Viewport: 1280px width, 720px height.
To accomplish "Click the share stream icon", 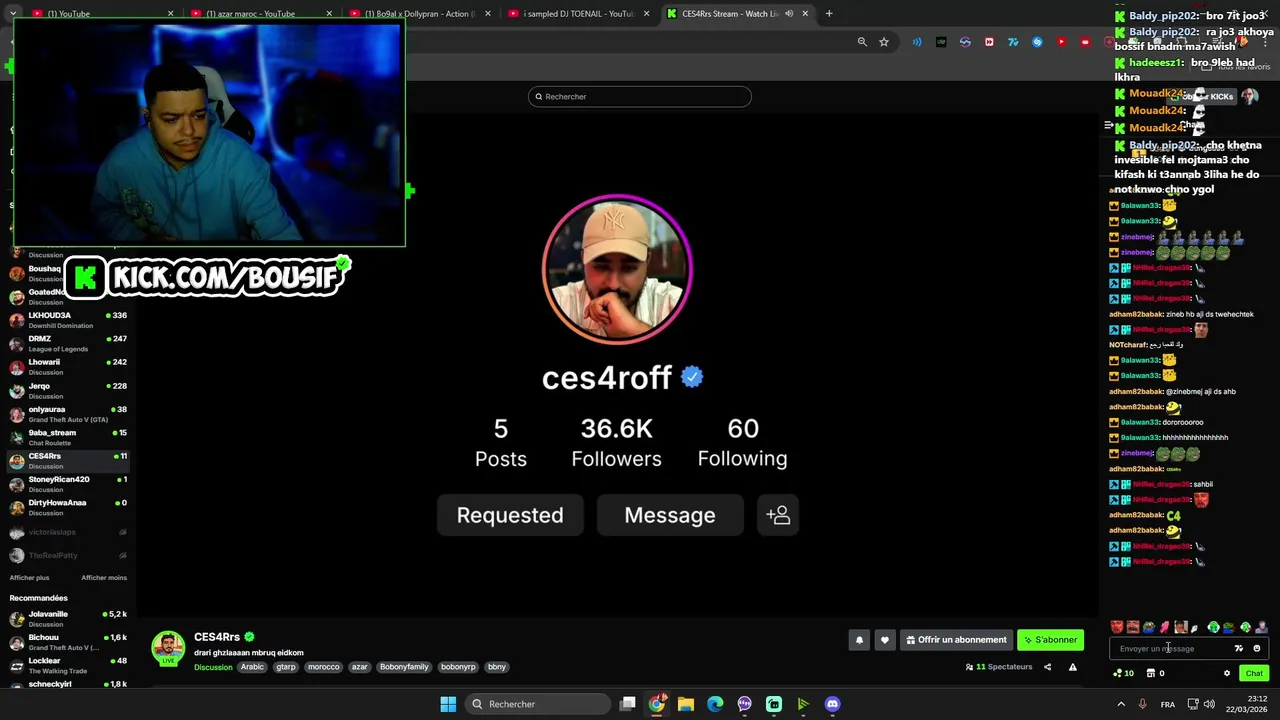I will 1047,667.
